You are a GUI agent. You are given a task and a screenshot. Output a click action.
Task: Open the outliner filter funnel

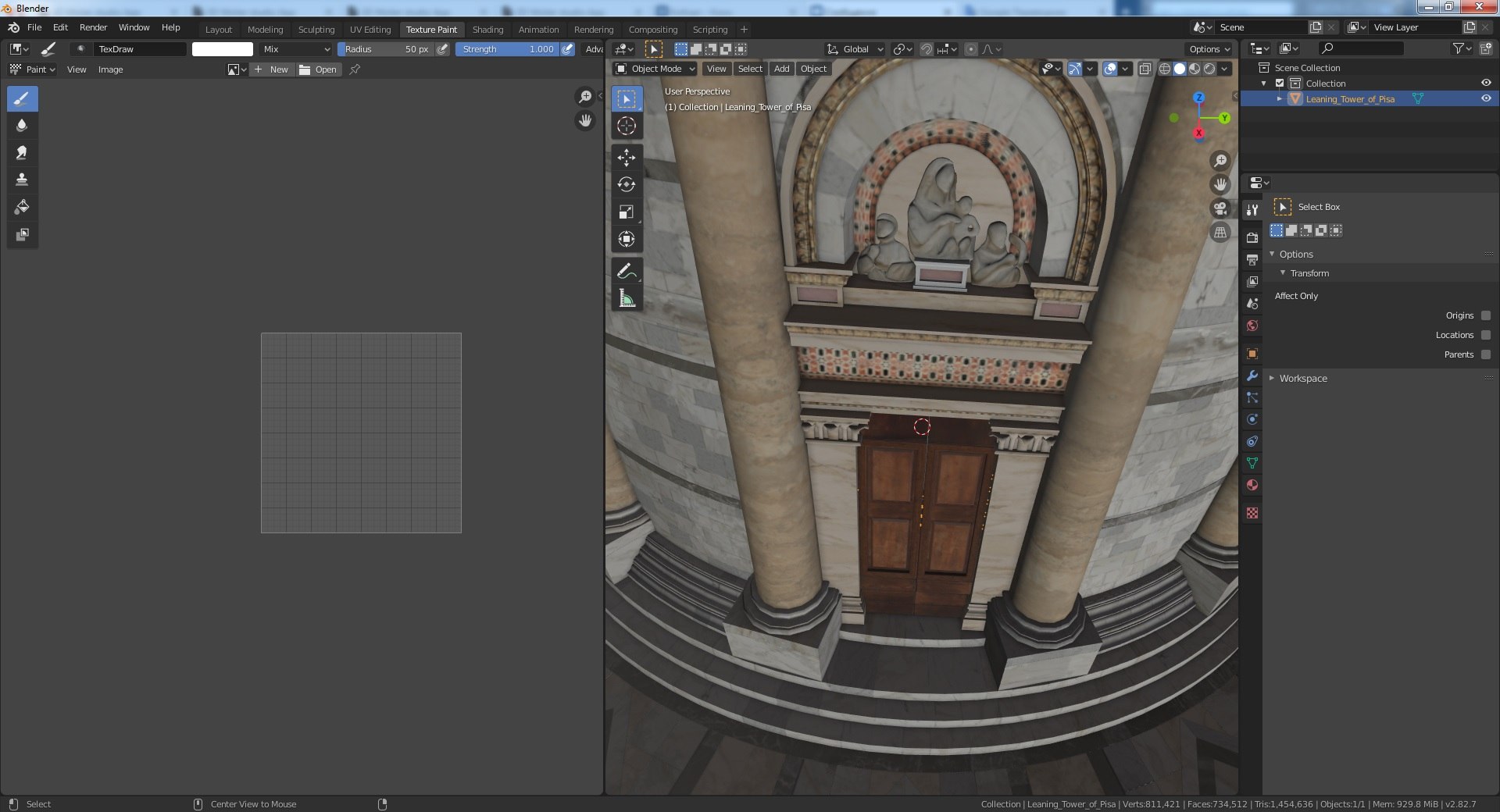tap(1461, 48)
